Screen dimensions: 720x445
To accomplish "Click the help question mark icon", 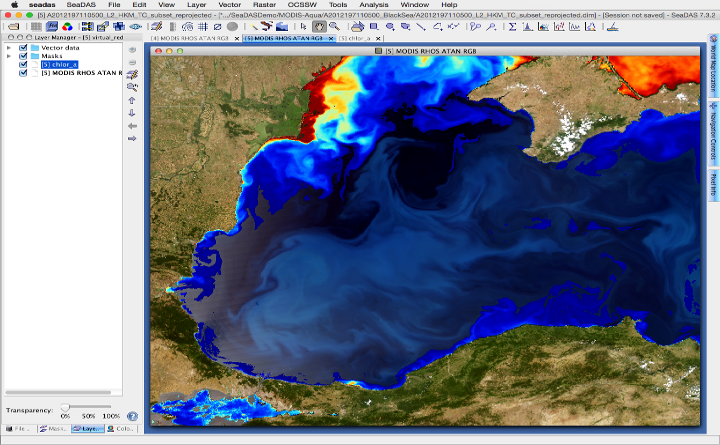I will coord(132,415).
